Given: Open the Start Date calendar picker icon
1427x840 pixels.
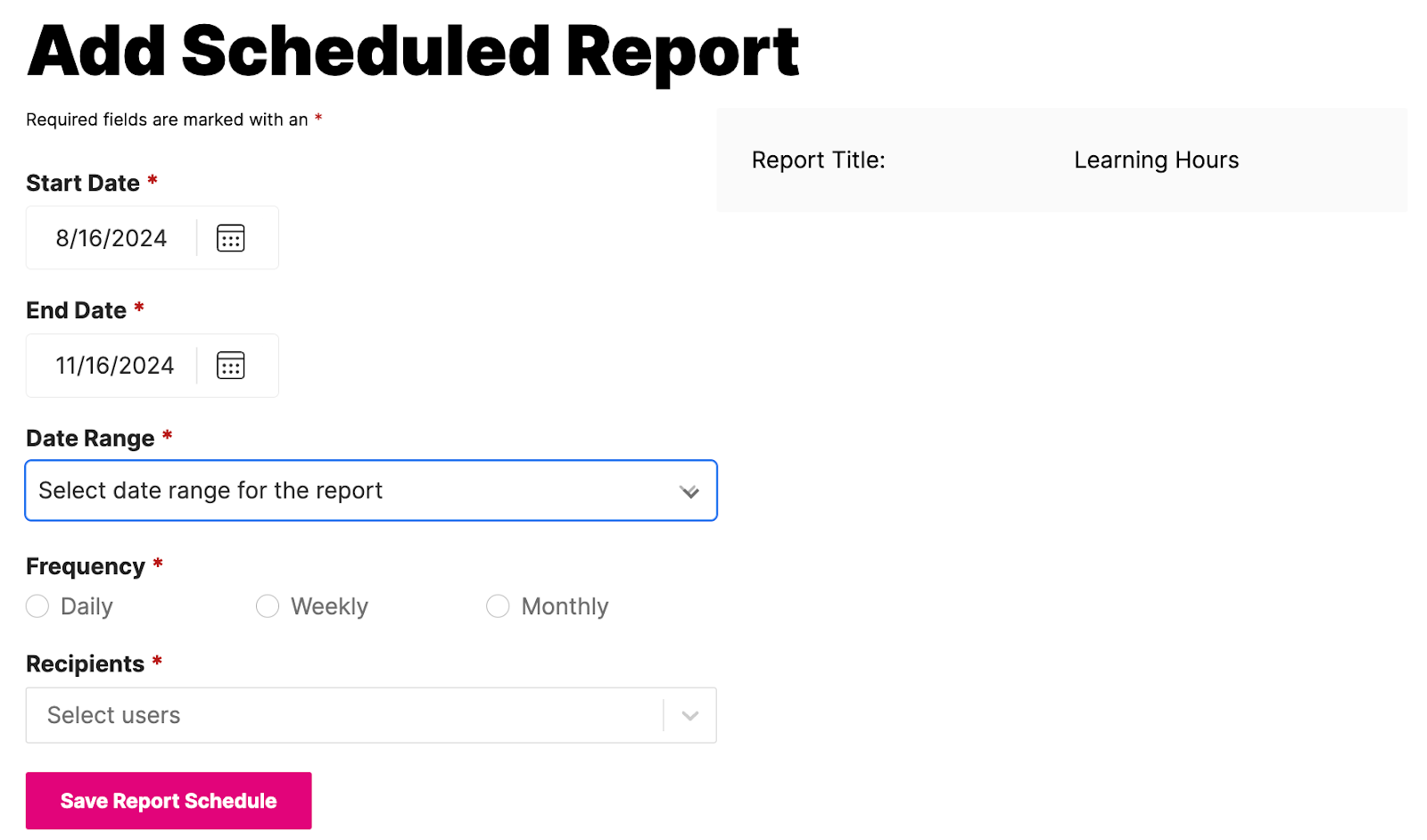Looking at the screenshot, I should pos(230,238).
